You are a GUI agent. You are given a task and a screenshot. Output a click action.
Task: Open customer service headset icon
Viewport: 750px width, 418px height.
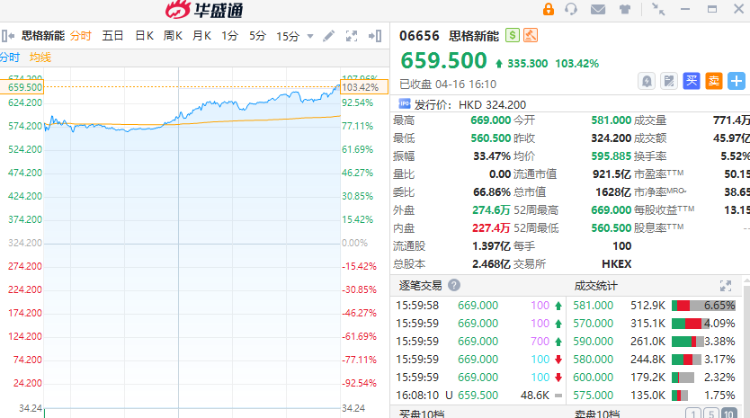(x=571, y=9)
